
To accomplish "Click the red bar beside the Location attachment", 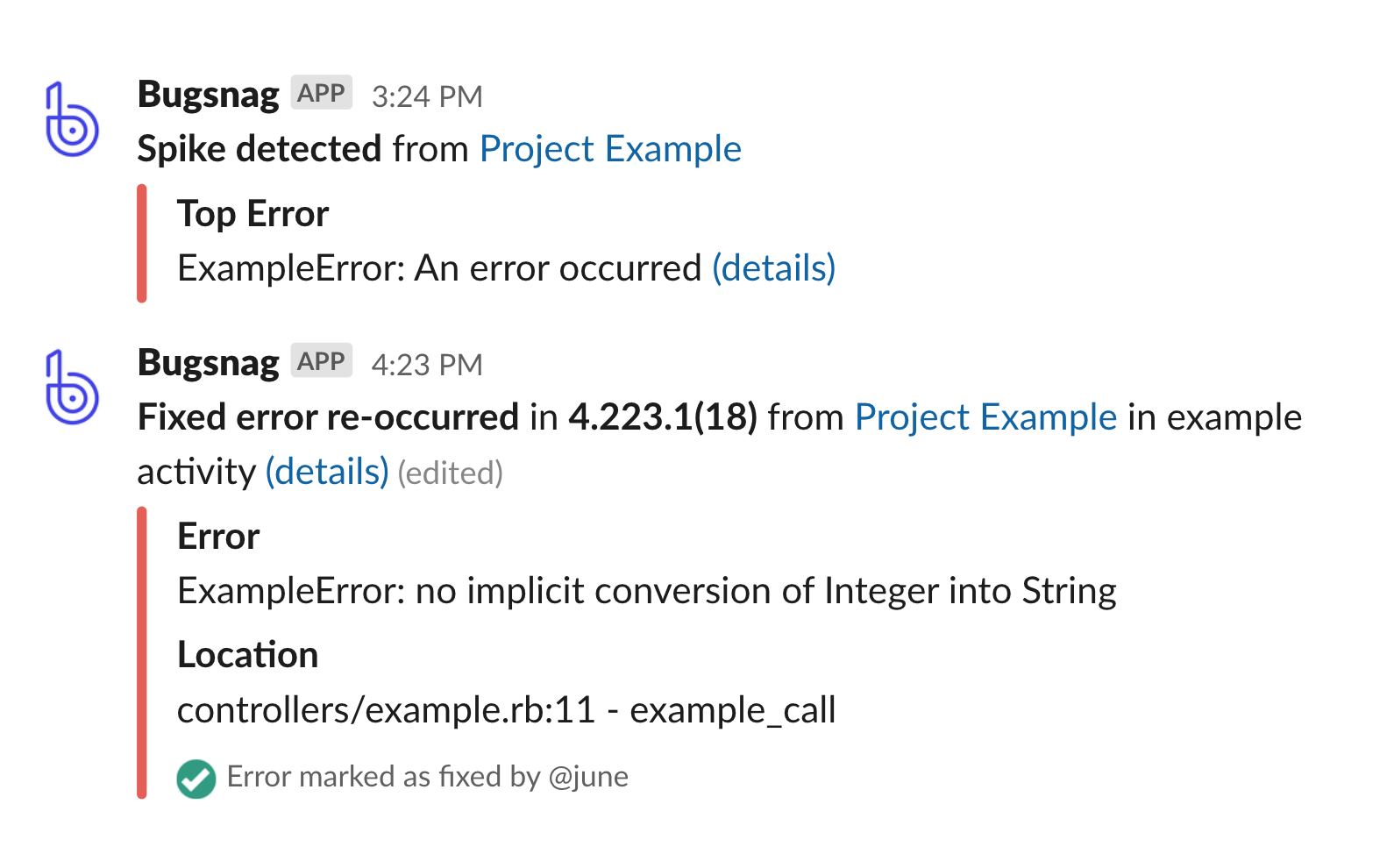I will coord(142,652).
